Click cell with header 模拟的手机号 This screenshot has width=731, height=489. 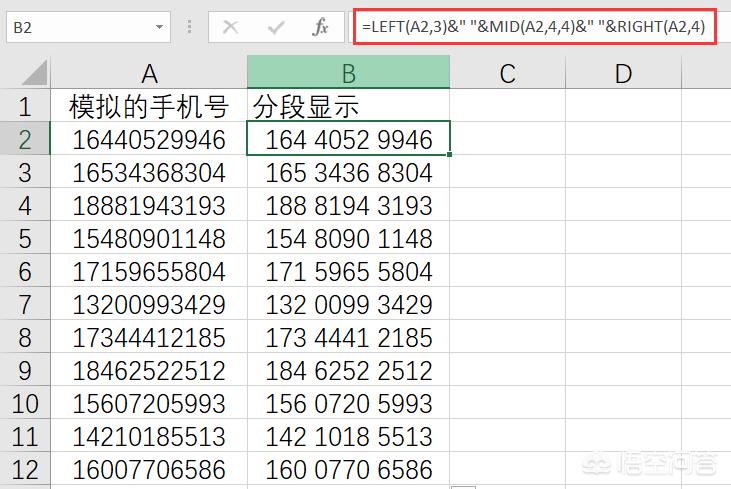click(x=149, y=105)
